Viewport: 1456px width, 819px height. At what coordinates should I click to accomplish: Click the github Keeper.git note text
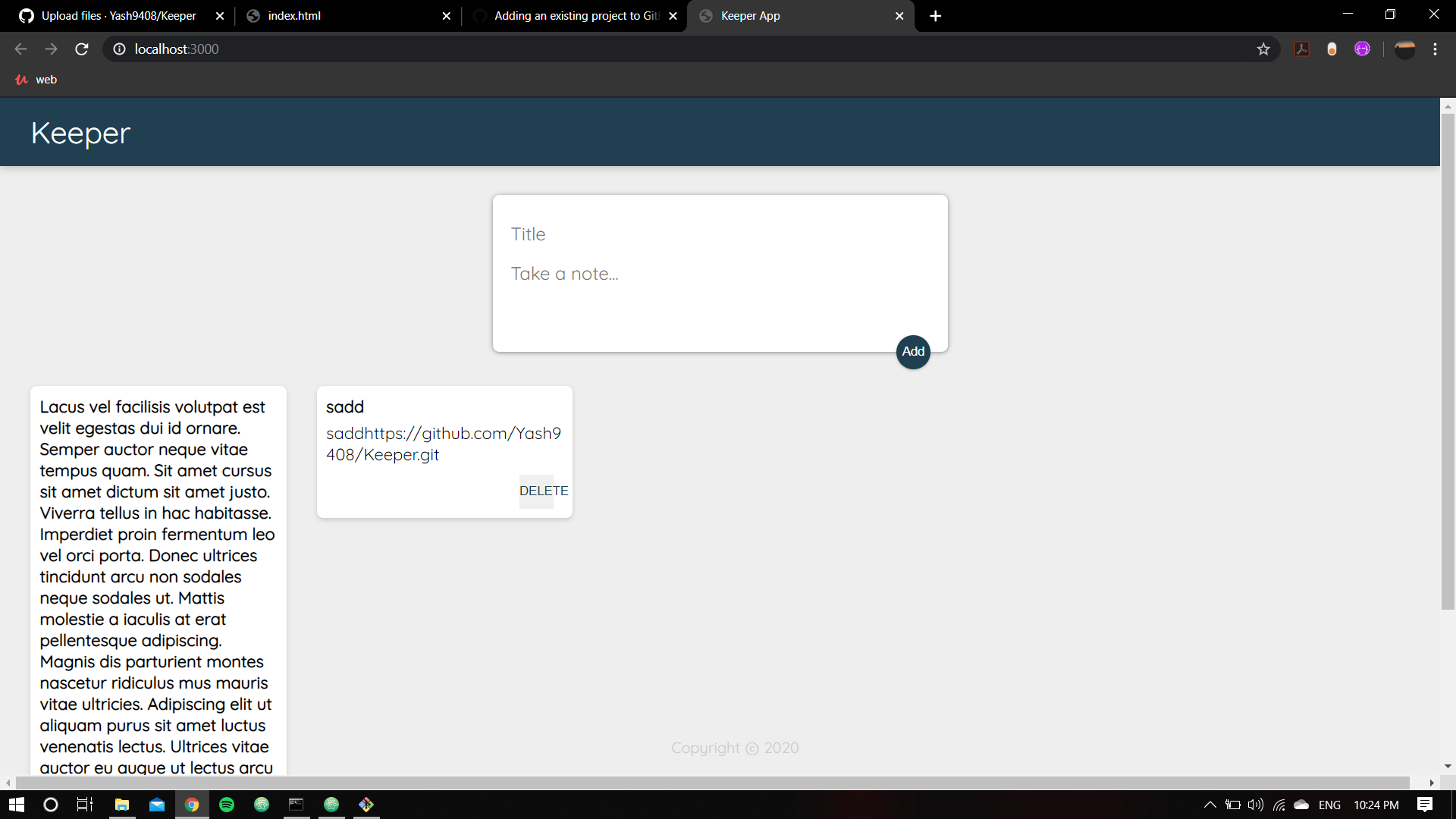[444, 444]
